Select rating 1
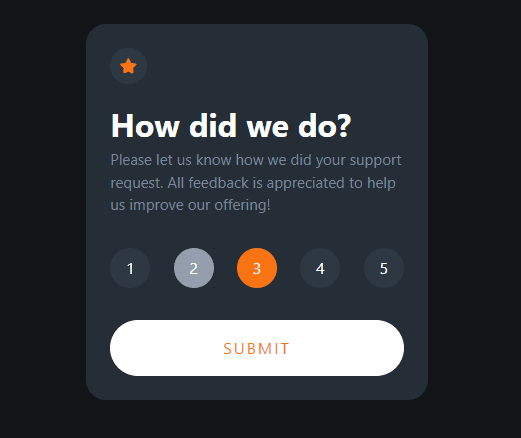Screen dimensions: 521x438 (x=130, y=268)
